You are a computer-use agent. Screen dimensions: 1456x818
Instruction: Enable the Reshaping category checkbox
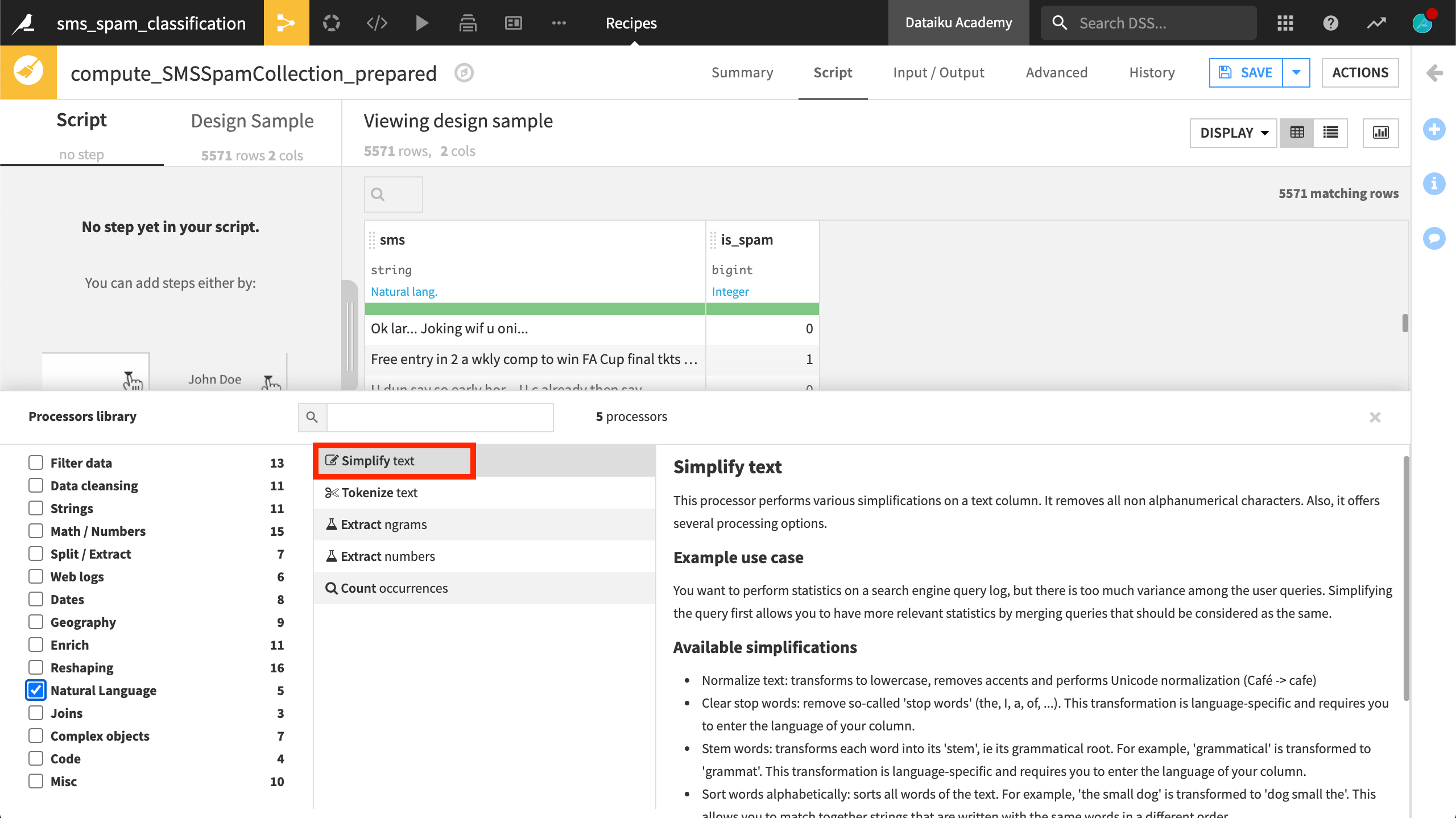click(35, 667)
